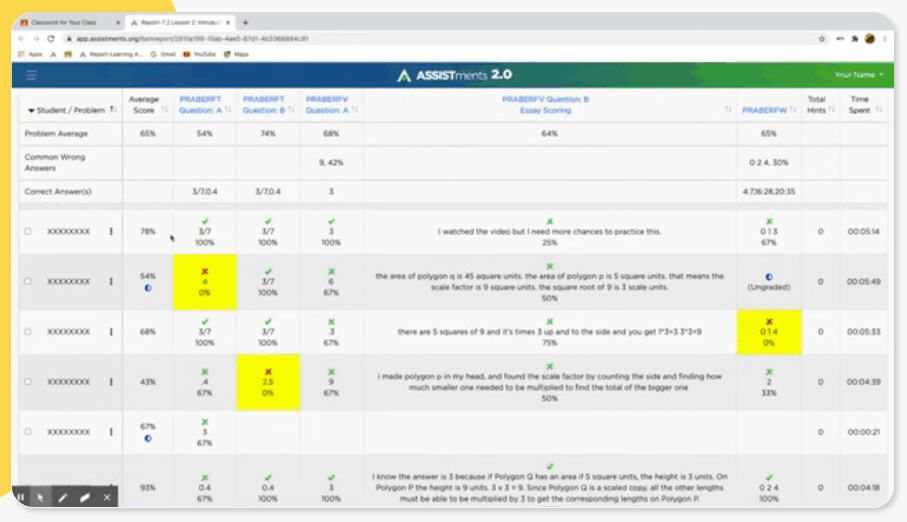
Task: Check the box for the 78% student
Action: point(28,231)
